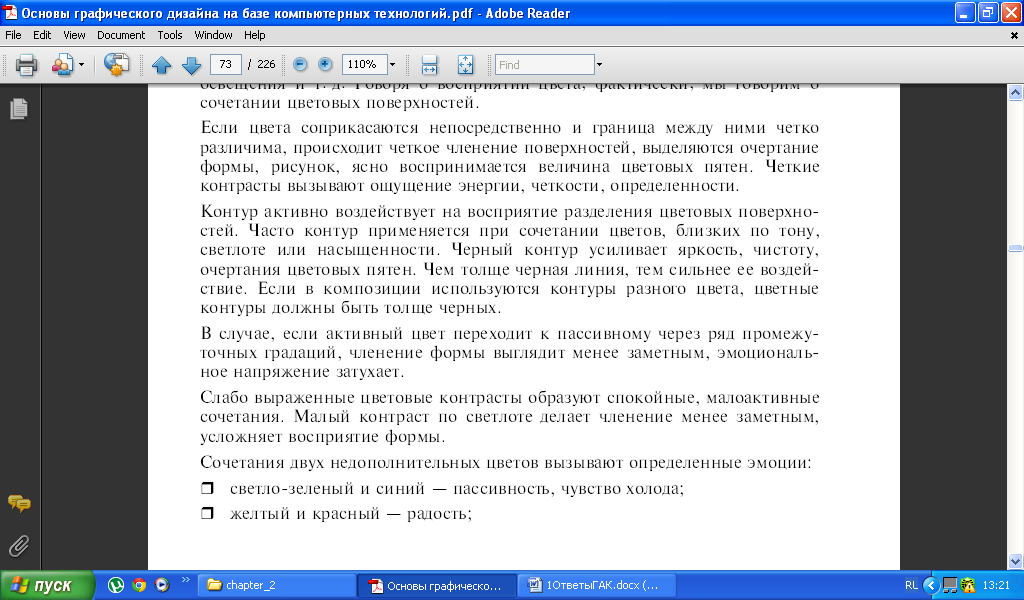Close the document with the menu-bar X
The width and height of the screenshot is (1024, 600).
[x=1014, y=36]
